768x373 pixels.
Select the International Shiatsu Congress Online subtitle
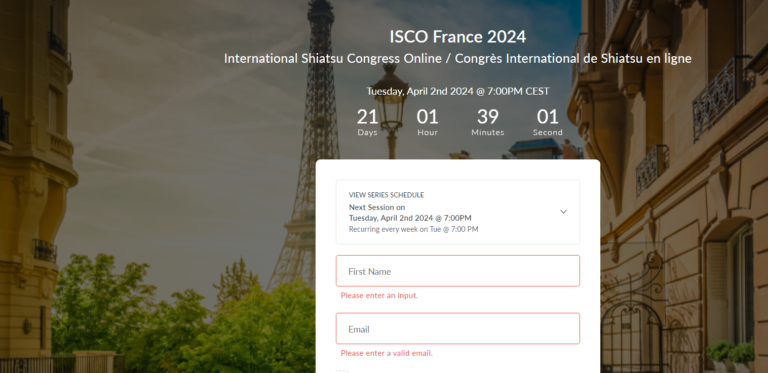point(457,59)
